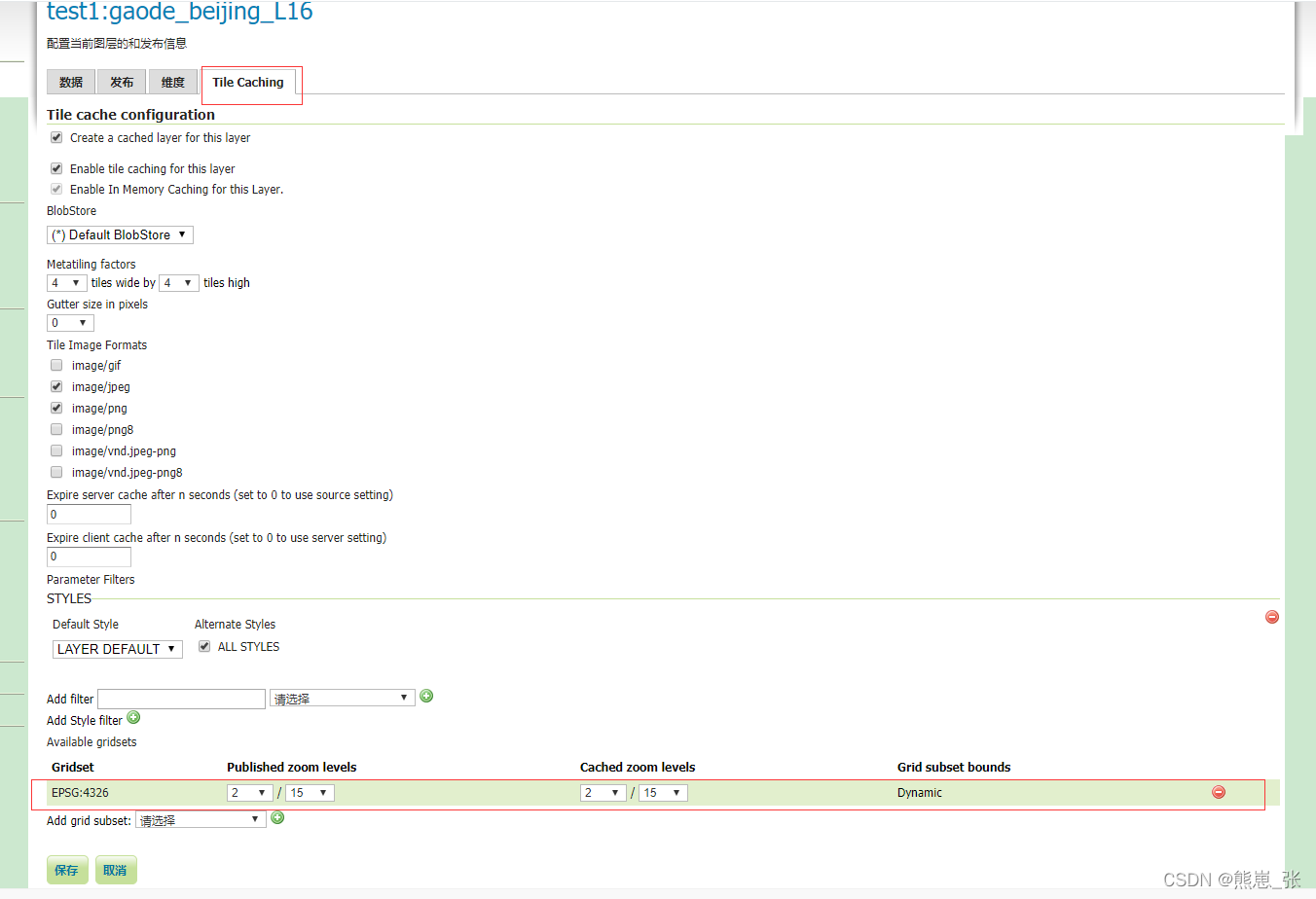1316x899 pixels.
Task: Open Published zoom levels maximum dropdown
Action: click(x=310, y=793)
